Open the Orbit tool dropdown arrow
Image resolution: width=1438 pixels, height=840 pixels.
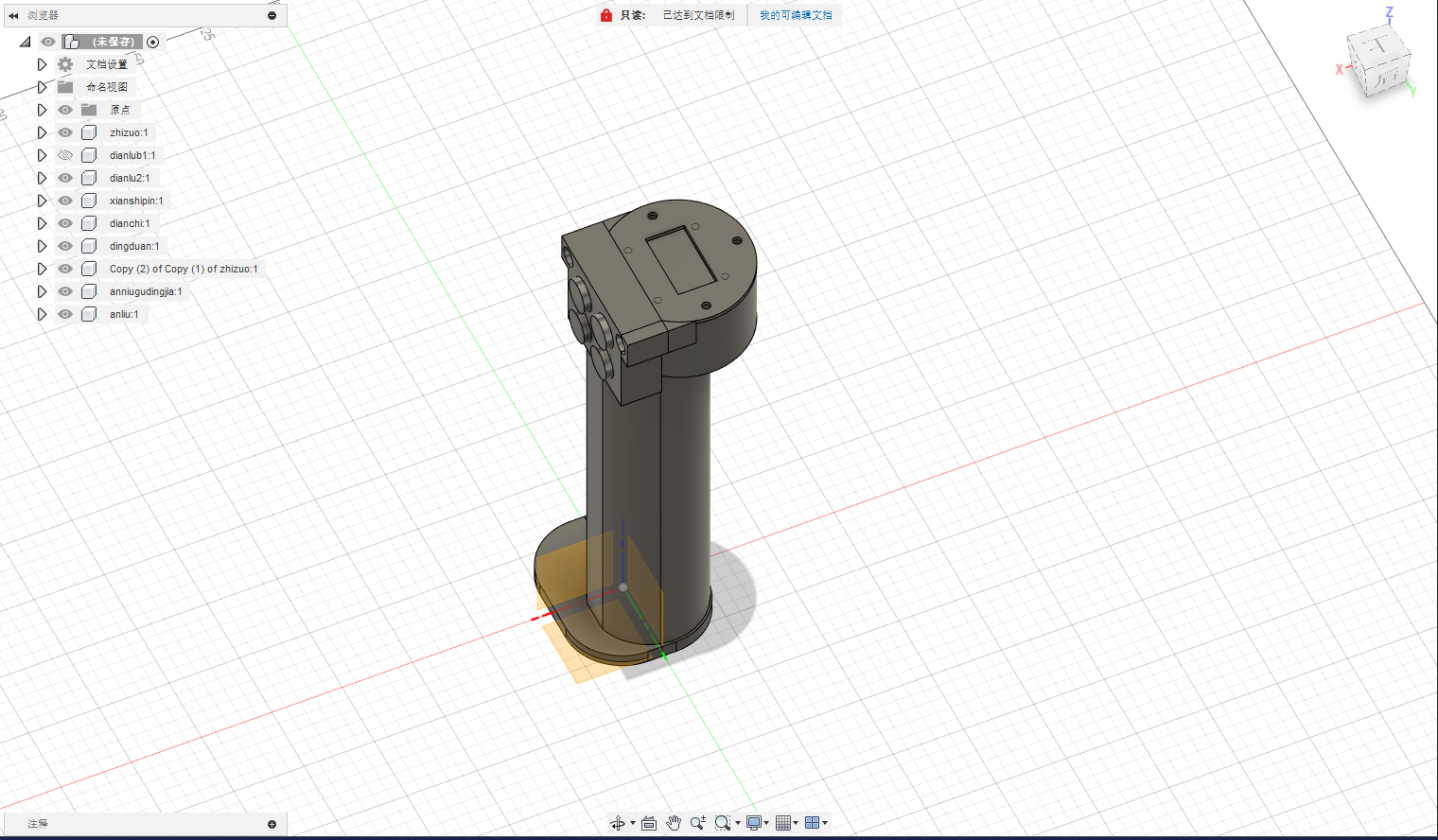(633, 823)
